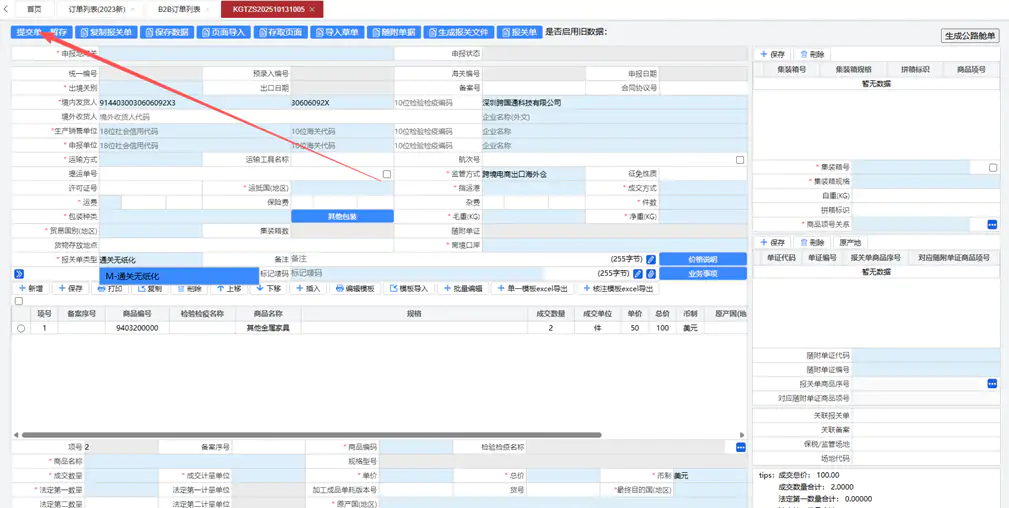The width and height of the screenshot is (1009, 508).
Task: Click 删除 in the container panel
Action: tap(811, 55)
